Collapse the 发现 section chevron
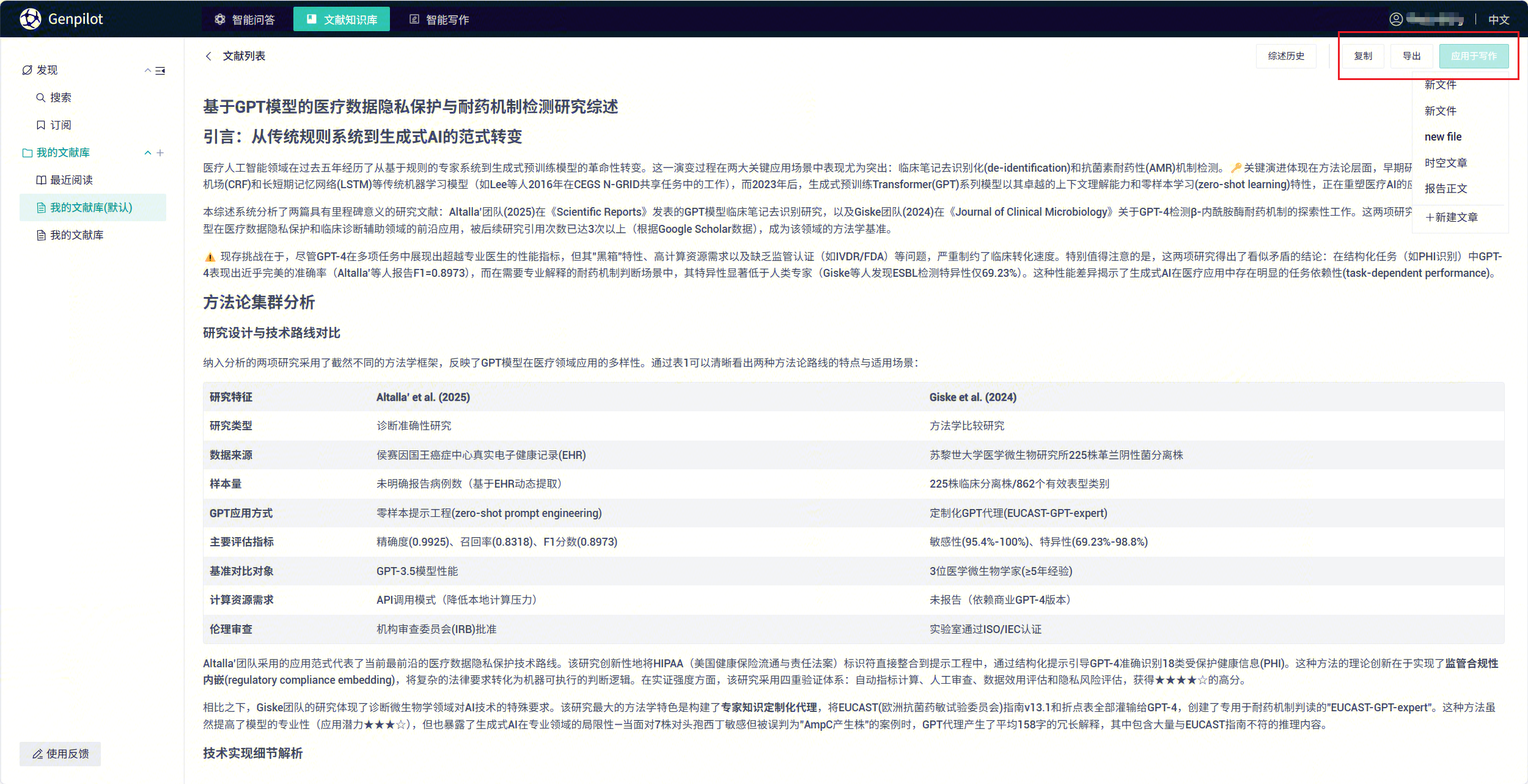The height and width of the screenshot is (784, 1528). [147, 71]
